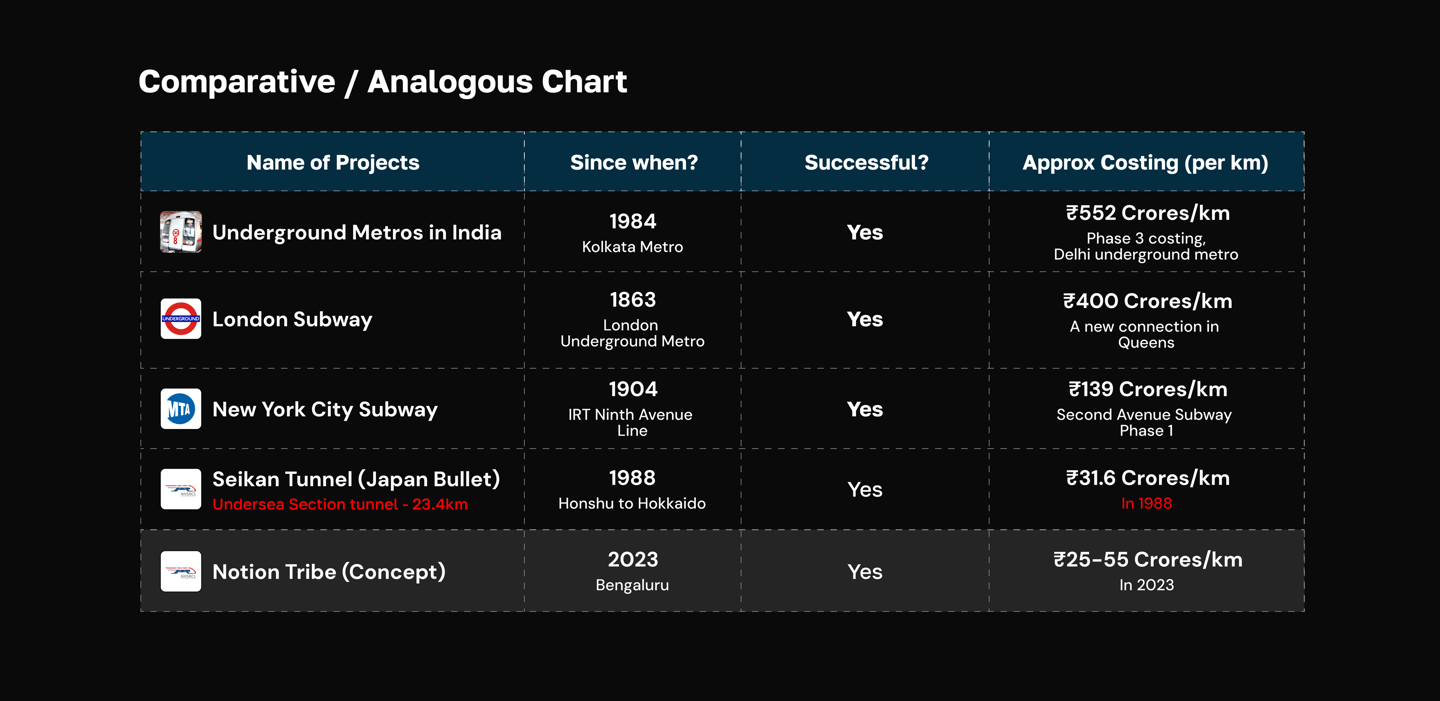1440x701 pixels.
Task: Select the 2023 Bengaluru cell
Action: tap(633, 571)
